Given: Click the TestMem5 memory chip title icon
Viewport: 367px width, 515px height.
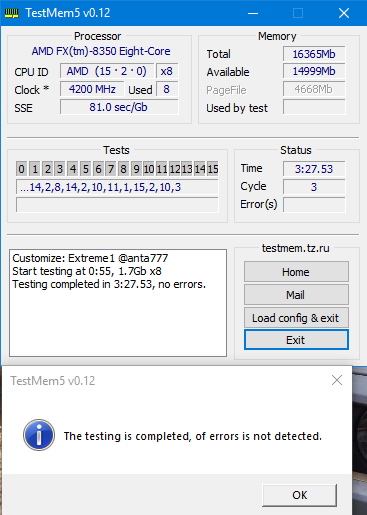Looking at the screenshot, I should 12,13.
